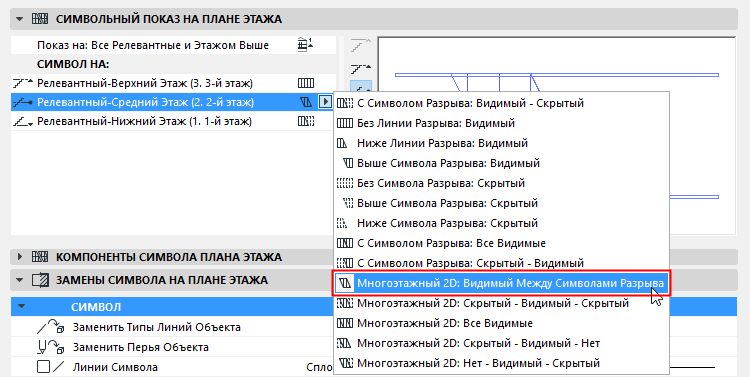This screenshot has height=377, width=750.
Task: Collapse Замены символа на плане этажа panel
Action: pyautogui.click(x=20, y=280)
